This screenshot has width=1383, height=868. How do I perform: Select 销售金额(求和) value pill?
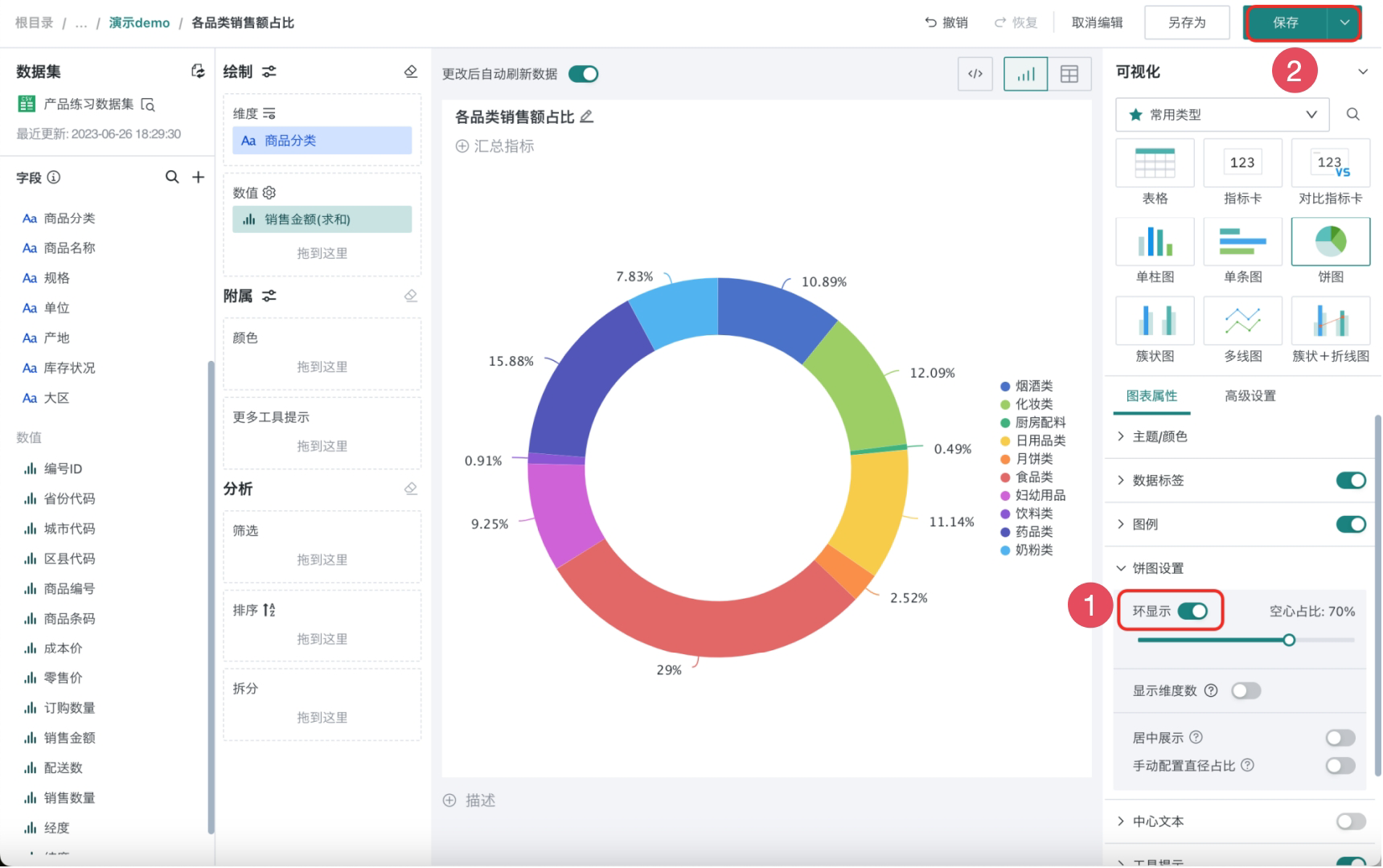[322, 219]
